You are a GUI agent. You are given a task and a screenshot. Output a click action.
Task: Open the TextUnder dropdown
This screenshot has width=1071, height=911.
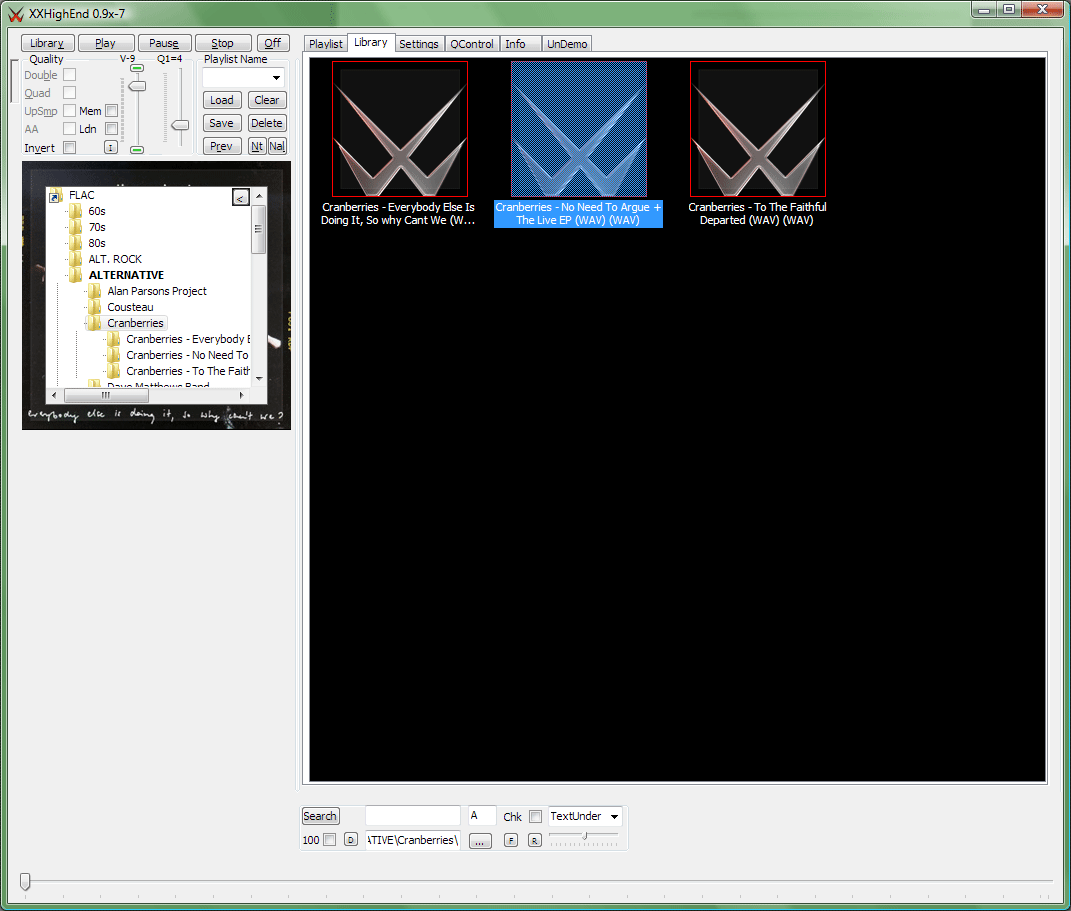pyautogui.click(x=614, y=816)
